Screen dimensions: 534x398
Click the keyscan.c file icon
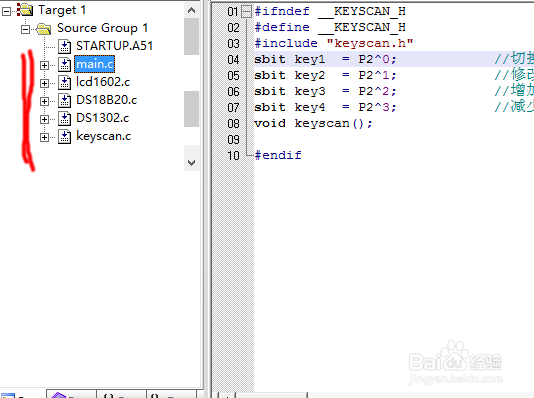point(64,137)
